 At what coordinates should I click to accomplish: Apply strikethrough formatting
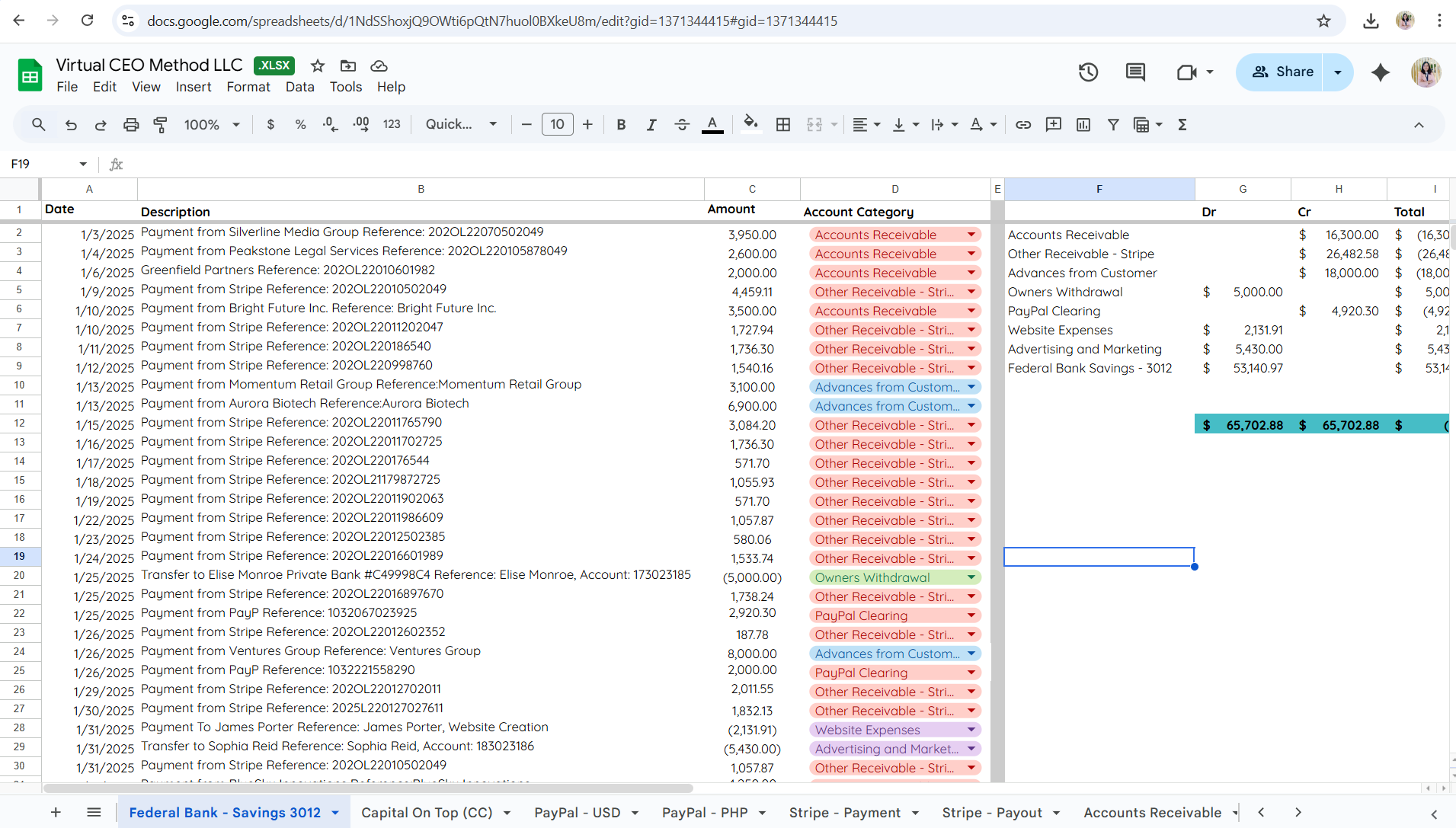[682, 124]
